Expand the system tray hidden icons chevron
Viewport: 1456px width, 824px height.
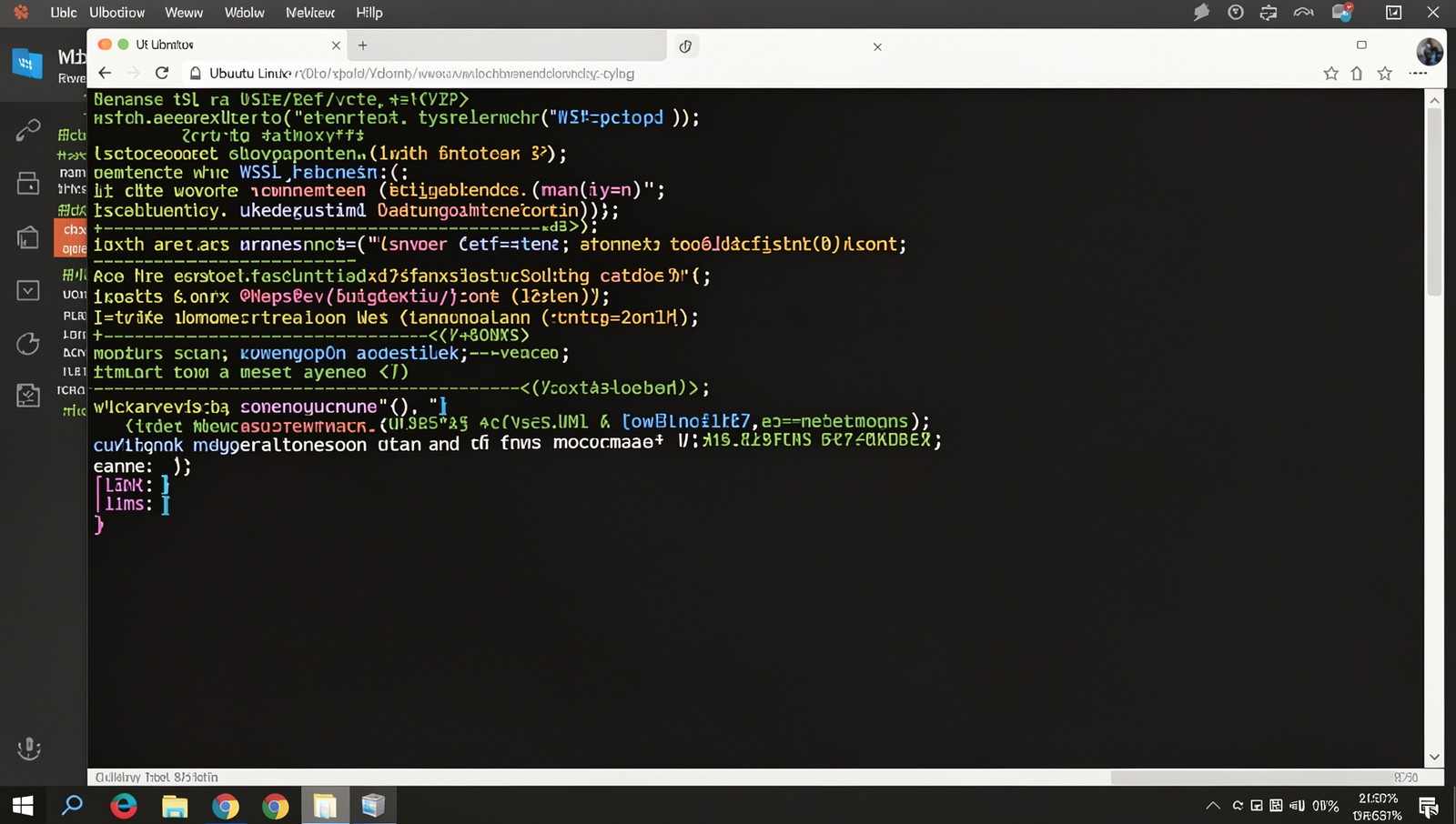[1213, 806]
